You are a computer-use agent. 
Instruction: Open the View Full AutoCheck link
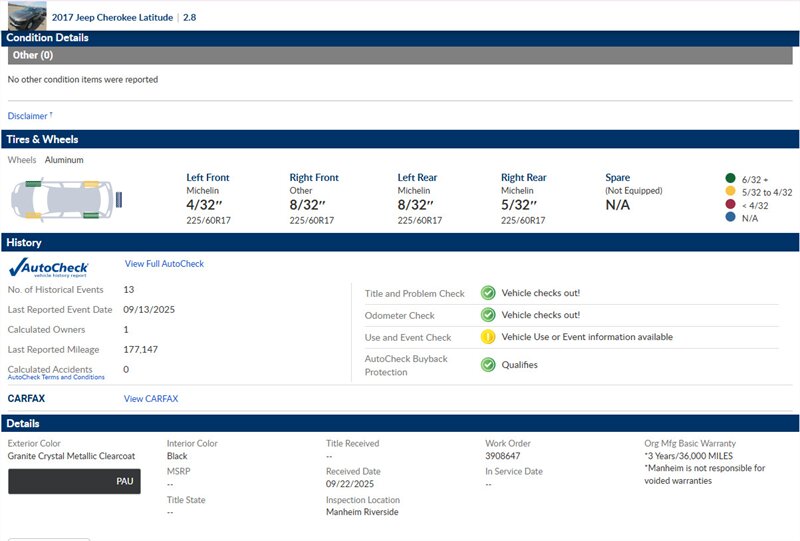point(164,264)
